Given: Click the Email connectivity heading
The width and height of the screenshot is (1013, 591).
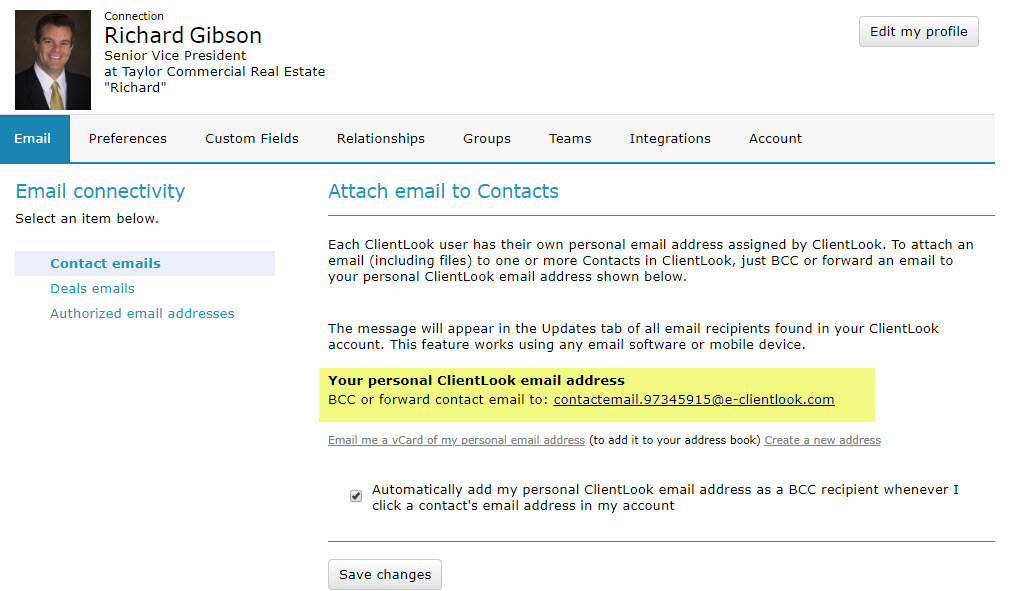Looking at the screenshot, I should 98,191.
